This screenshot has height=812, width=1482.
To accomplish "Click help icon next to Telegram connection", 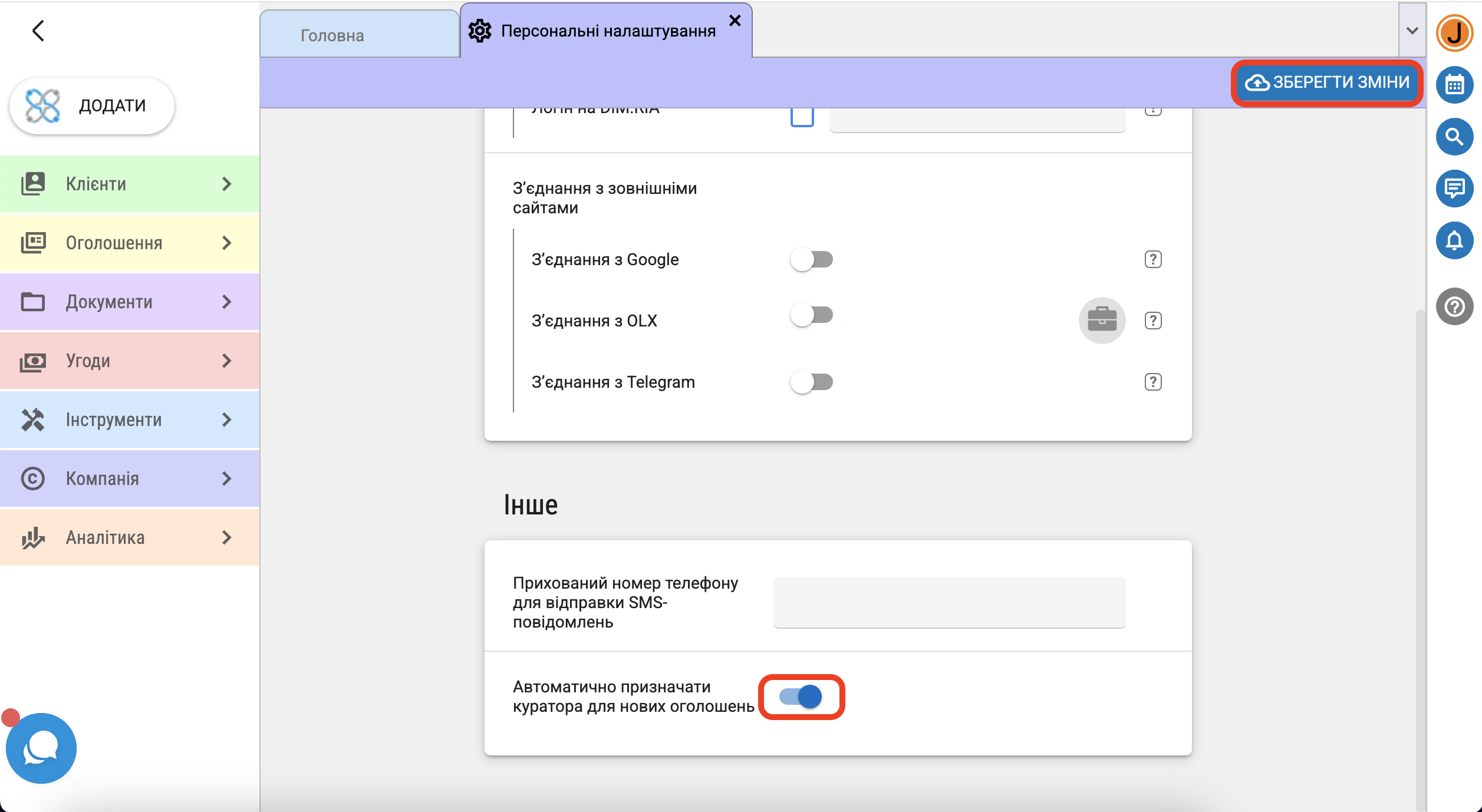I will (1152, 382).
